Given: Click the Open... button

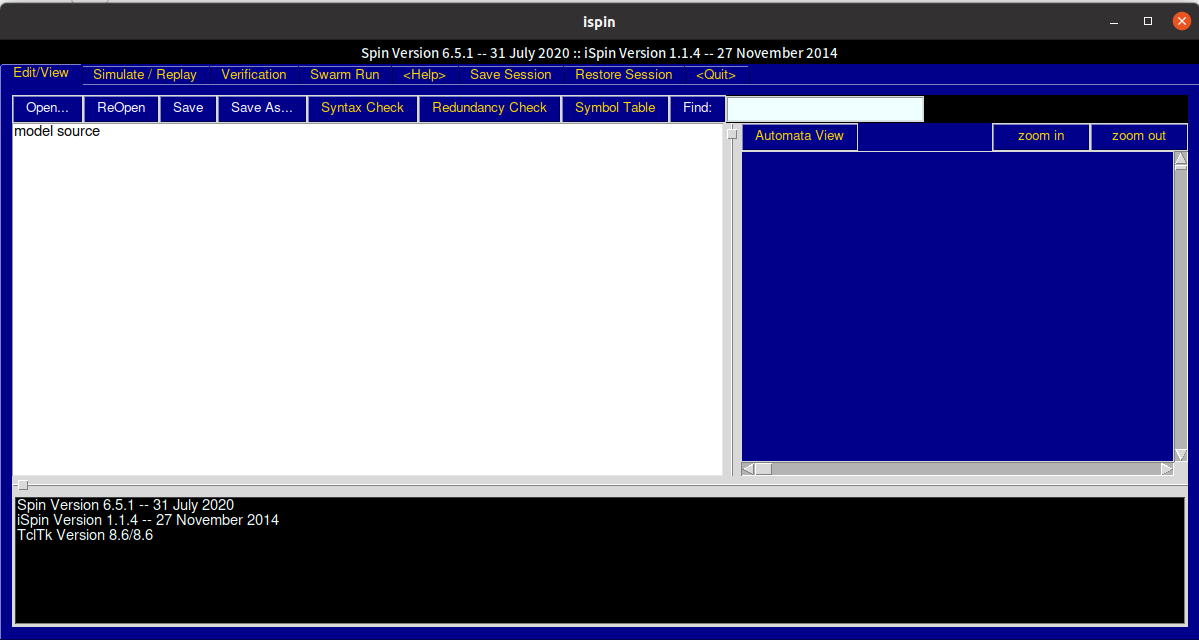Looking at the screenshot, I should click(x=47, y=109).
